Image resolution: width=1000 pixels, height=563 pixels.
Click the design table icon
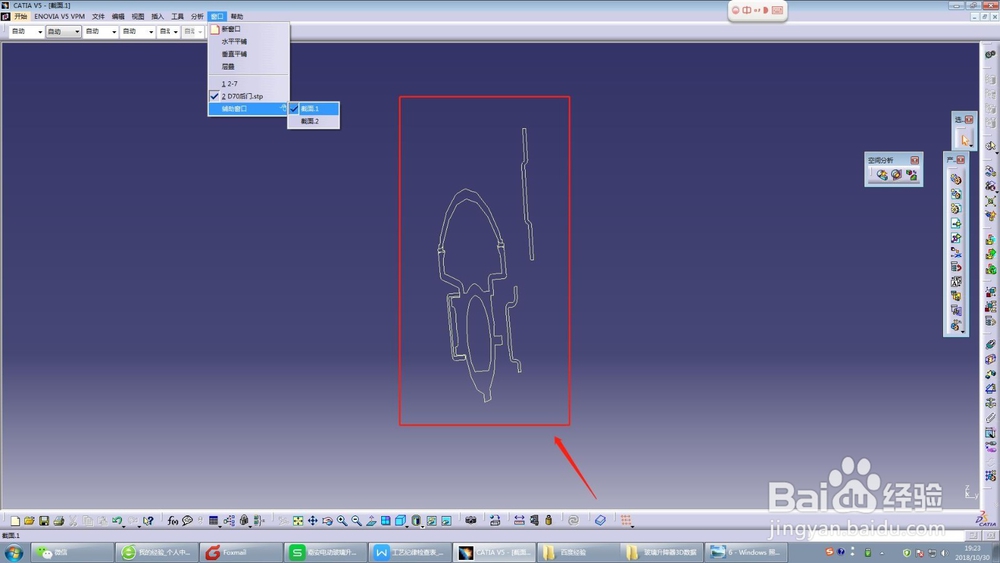pyautogui.click(x=214, y=521)
